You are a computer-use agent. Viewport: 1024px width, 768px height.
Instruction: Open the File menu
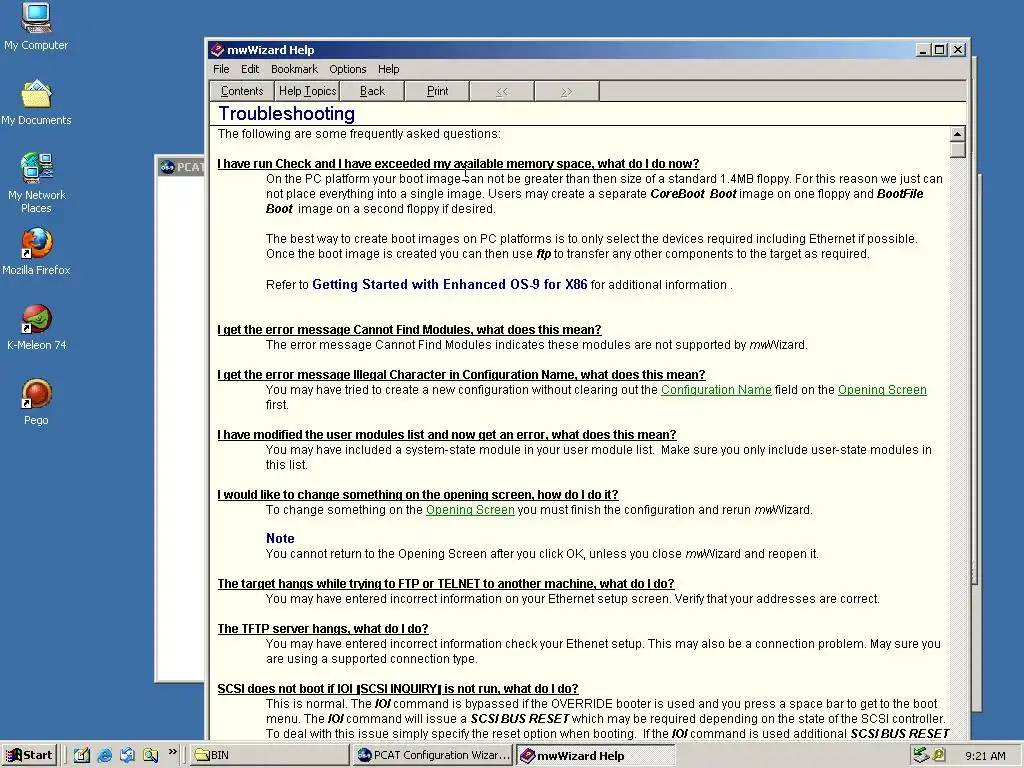point(221,69)
